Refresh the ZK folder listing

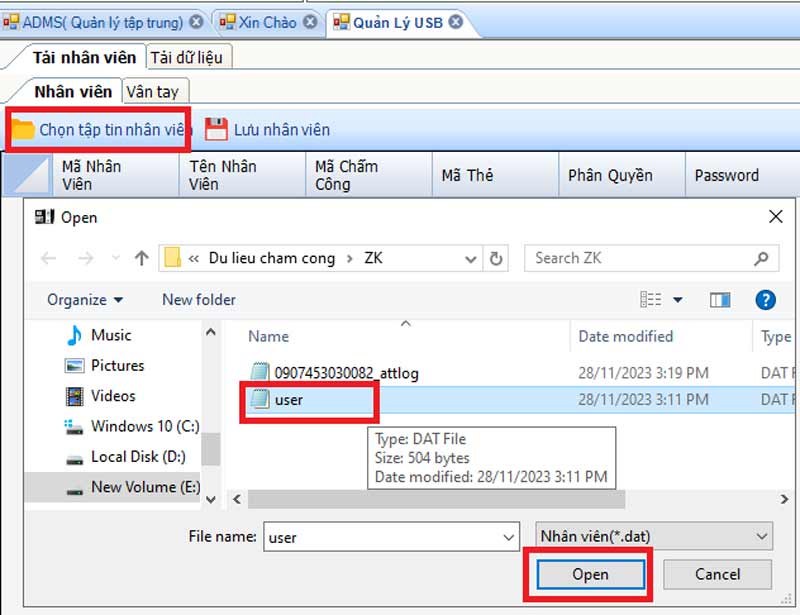tap(495, 259)
